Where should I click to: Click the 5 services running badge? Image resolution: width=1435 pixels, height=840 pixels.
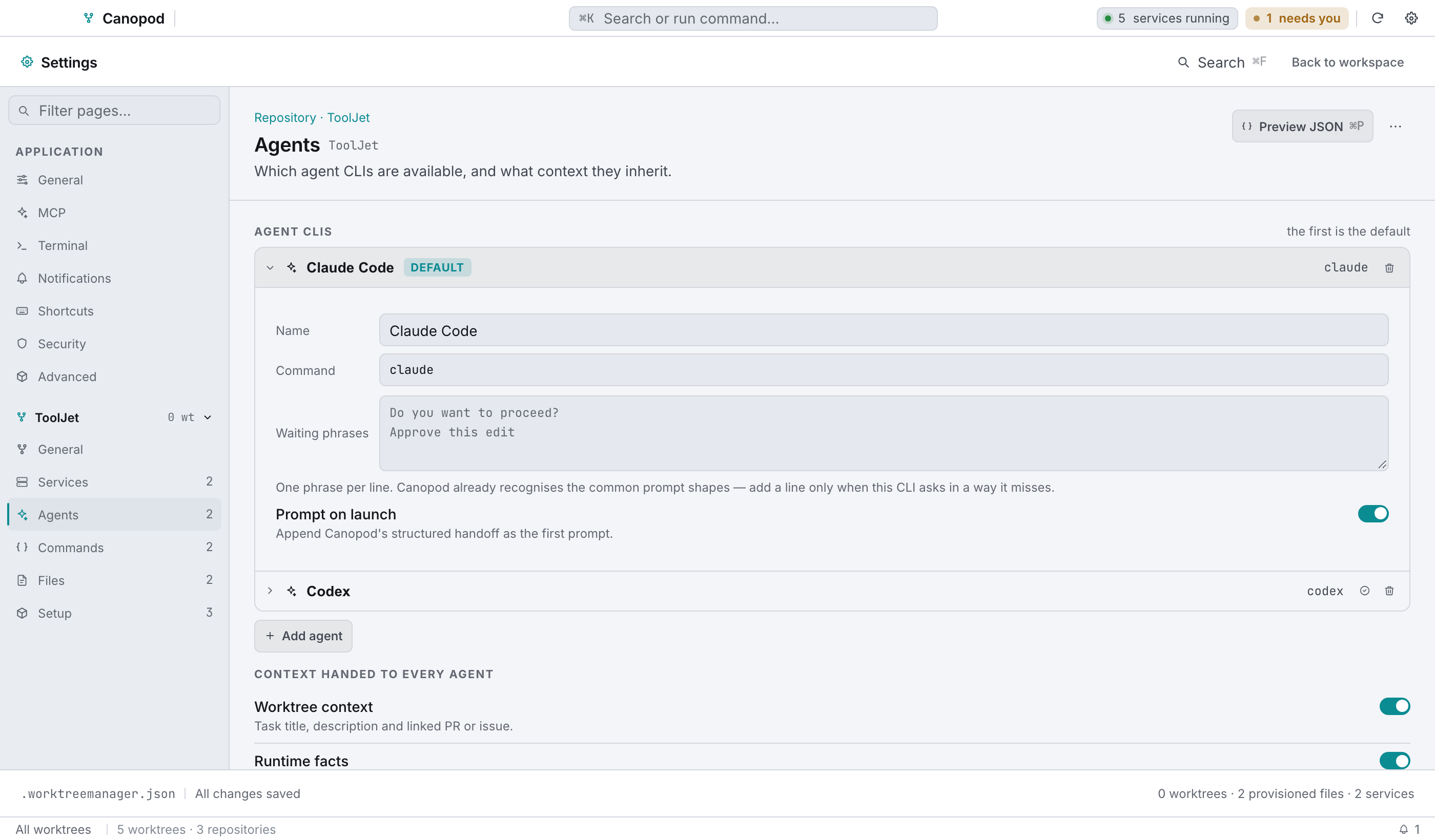pyautogui.click(x=1167, y=18)
